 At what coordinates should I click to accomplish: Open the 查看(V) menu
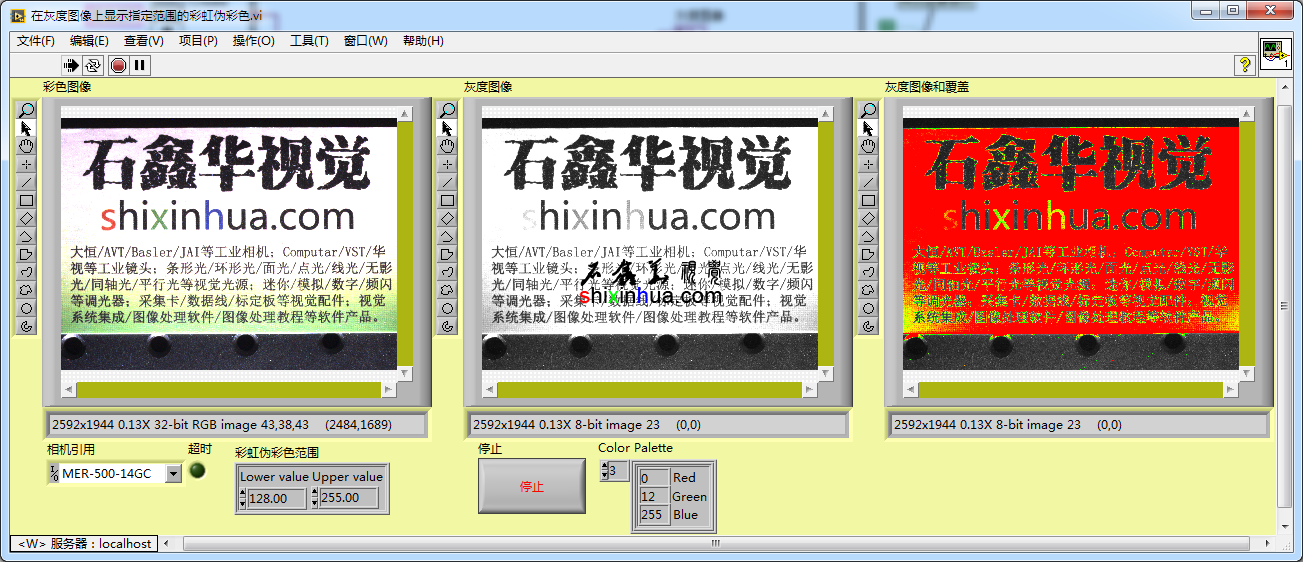tap(143, 41)
